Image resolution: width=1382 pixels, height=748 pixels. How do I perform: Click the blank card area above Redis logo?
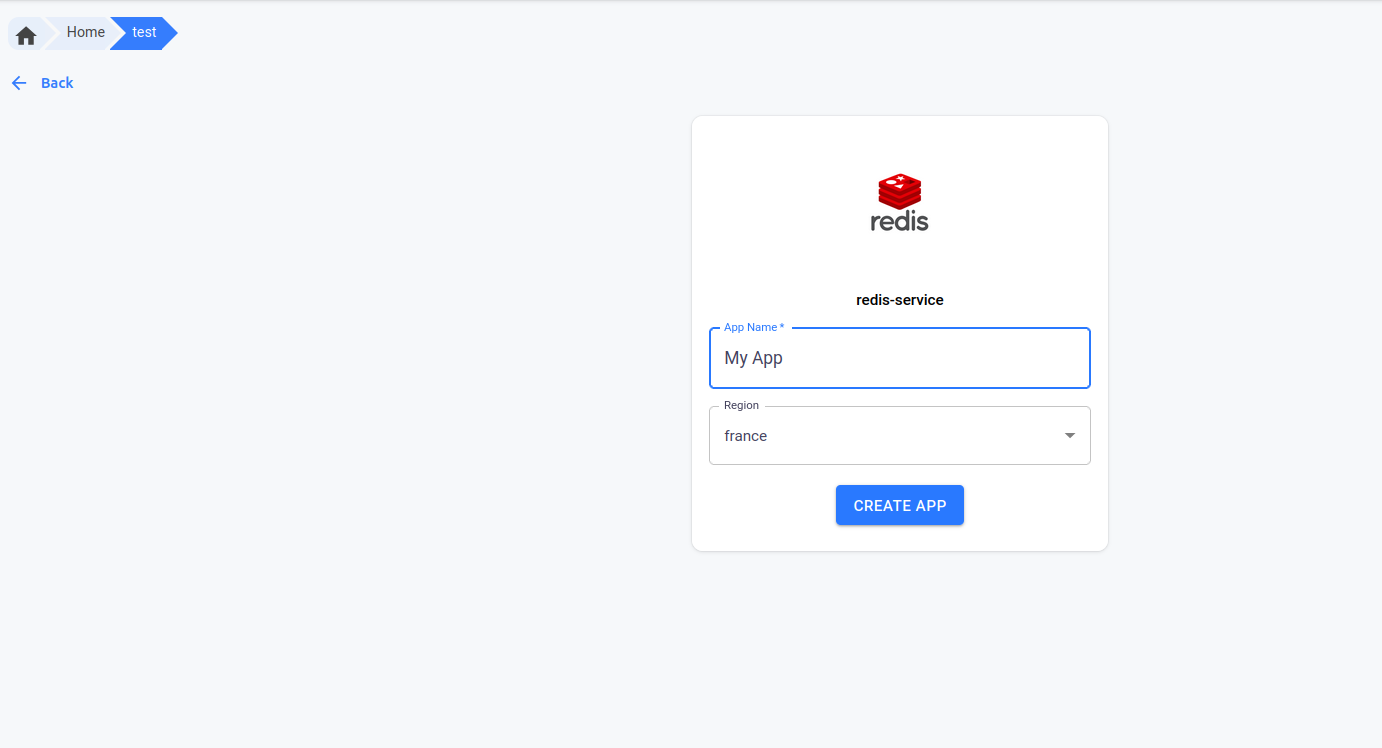899,140
